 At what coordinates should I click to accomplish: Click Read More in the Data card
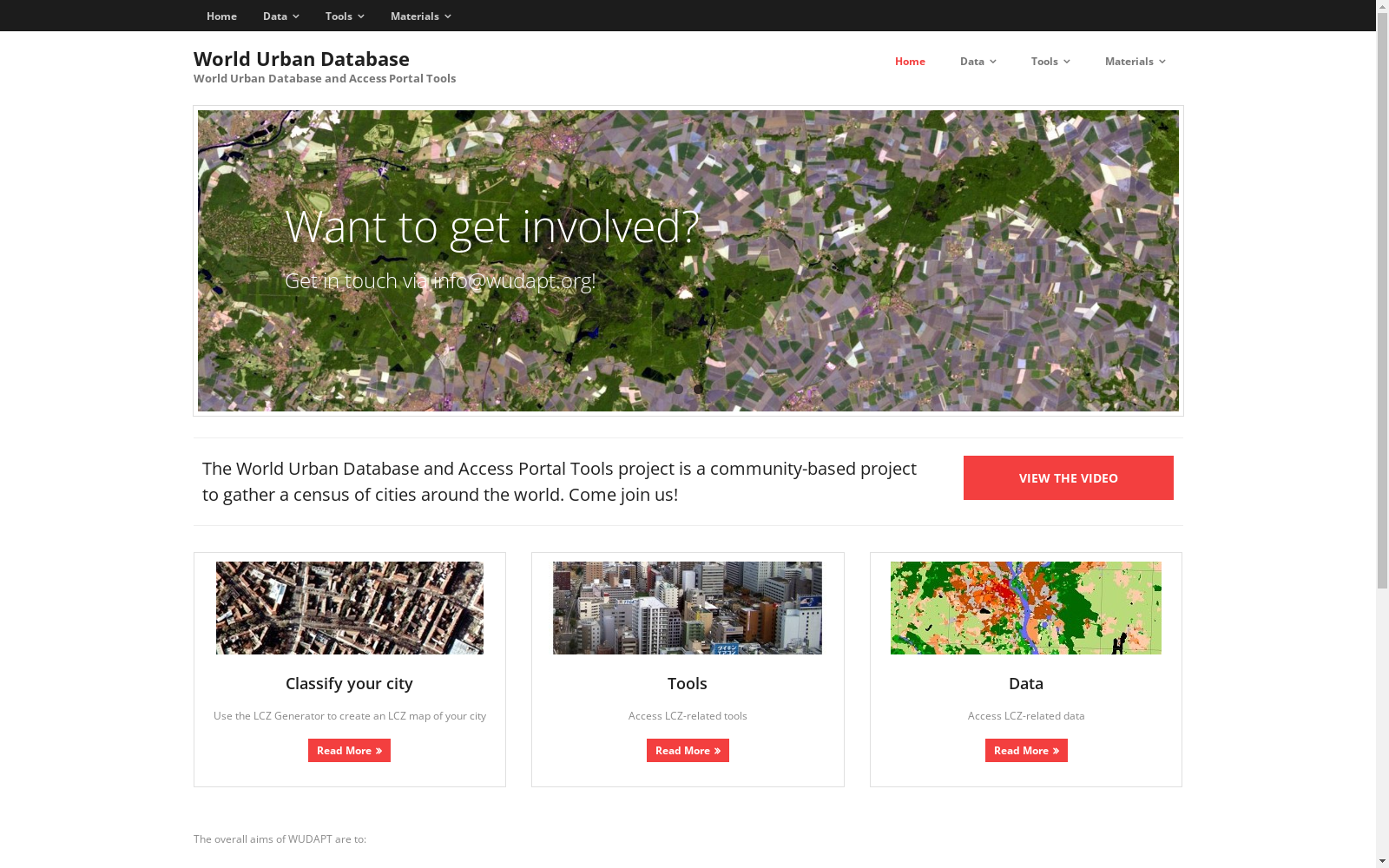(1026, 751)
